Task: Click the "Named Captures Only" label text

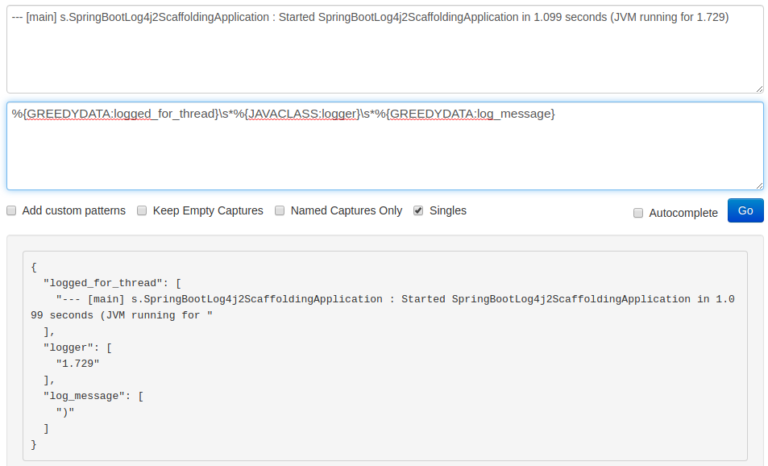Action: click(x=346, y=211)
